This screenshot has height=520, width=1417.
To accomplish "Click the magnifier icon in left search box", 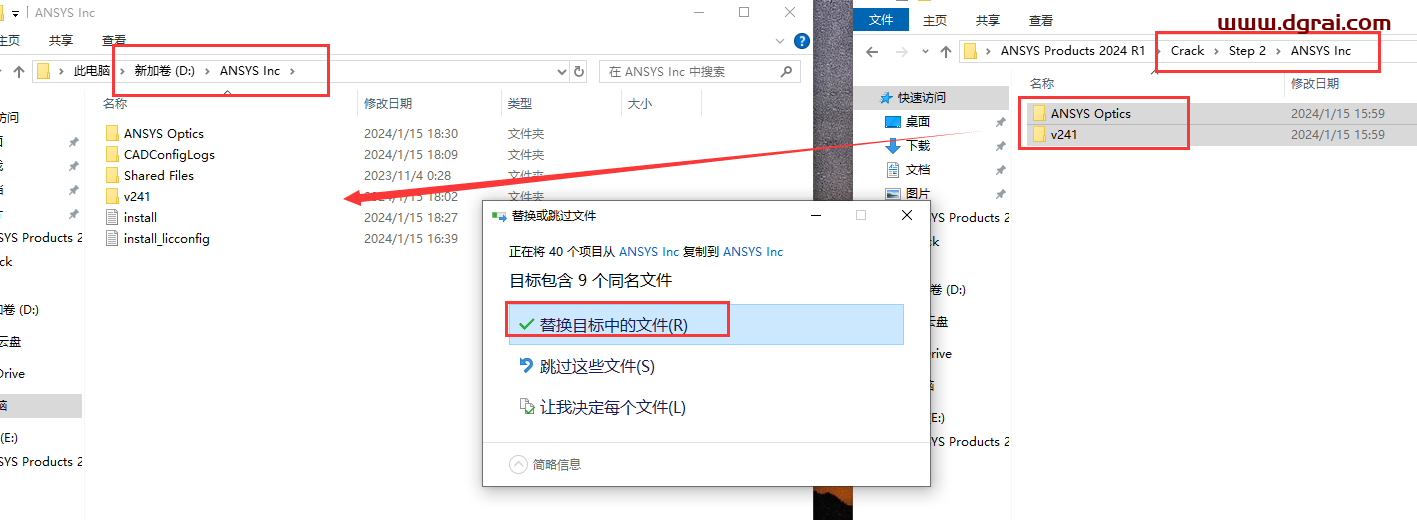I will (x=786, y=72).
